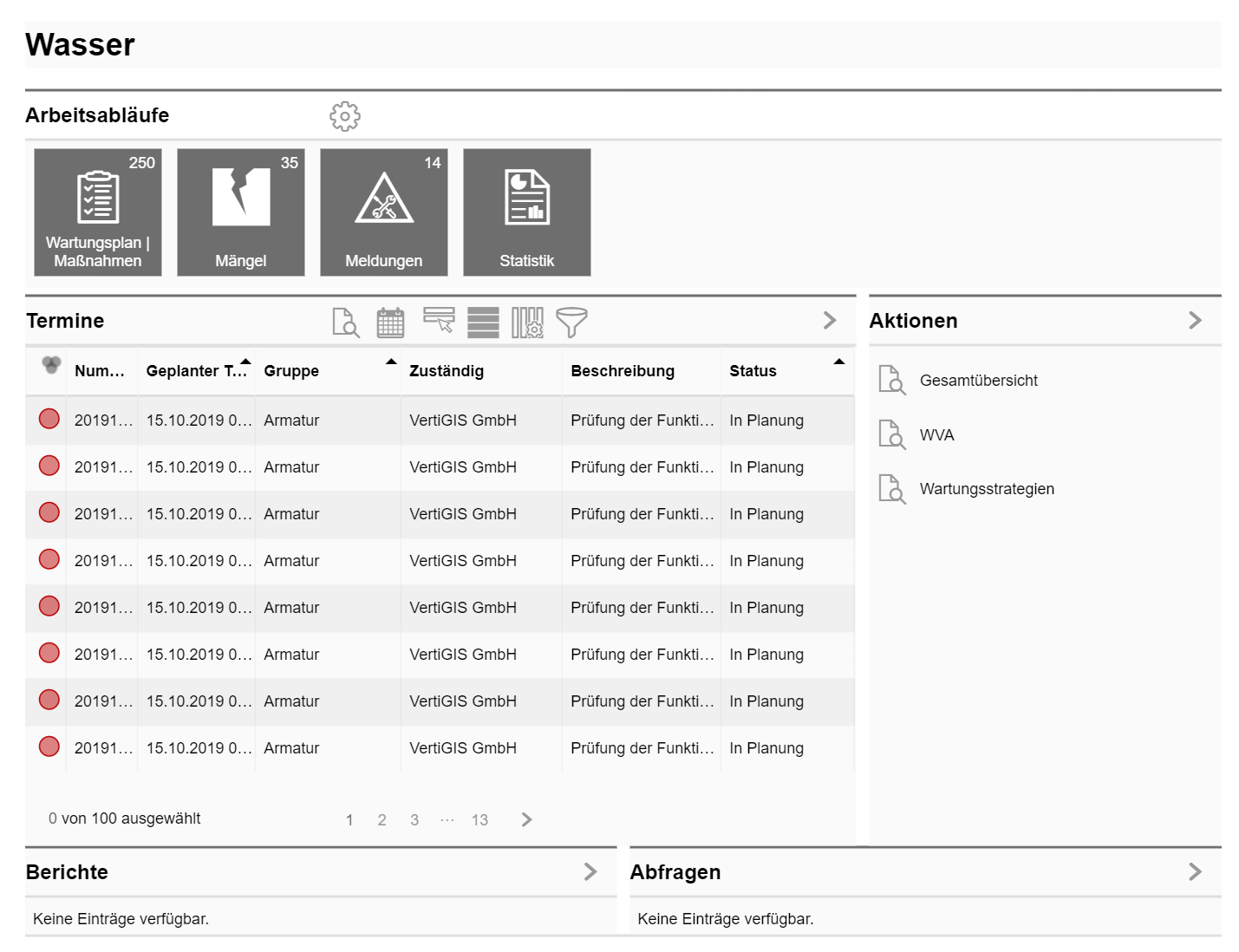Open the Gesamtübersicht action link
Image resolution: width=1239 pixels, height=952 pixels.
[x=978, y=381]
